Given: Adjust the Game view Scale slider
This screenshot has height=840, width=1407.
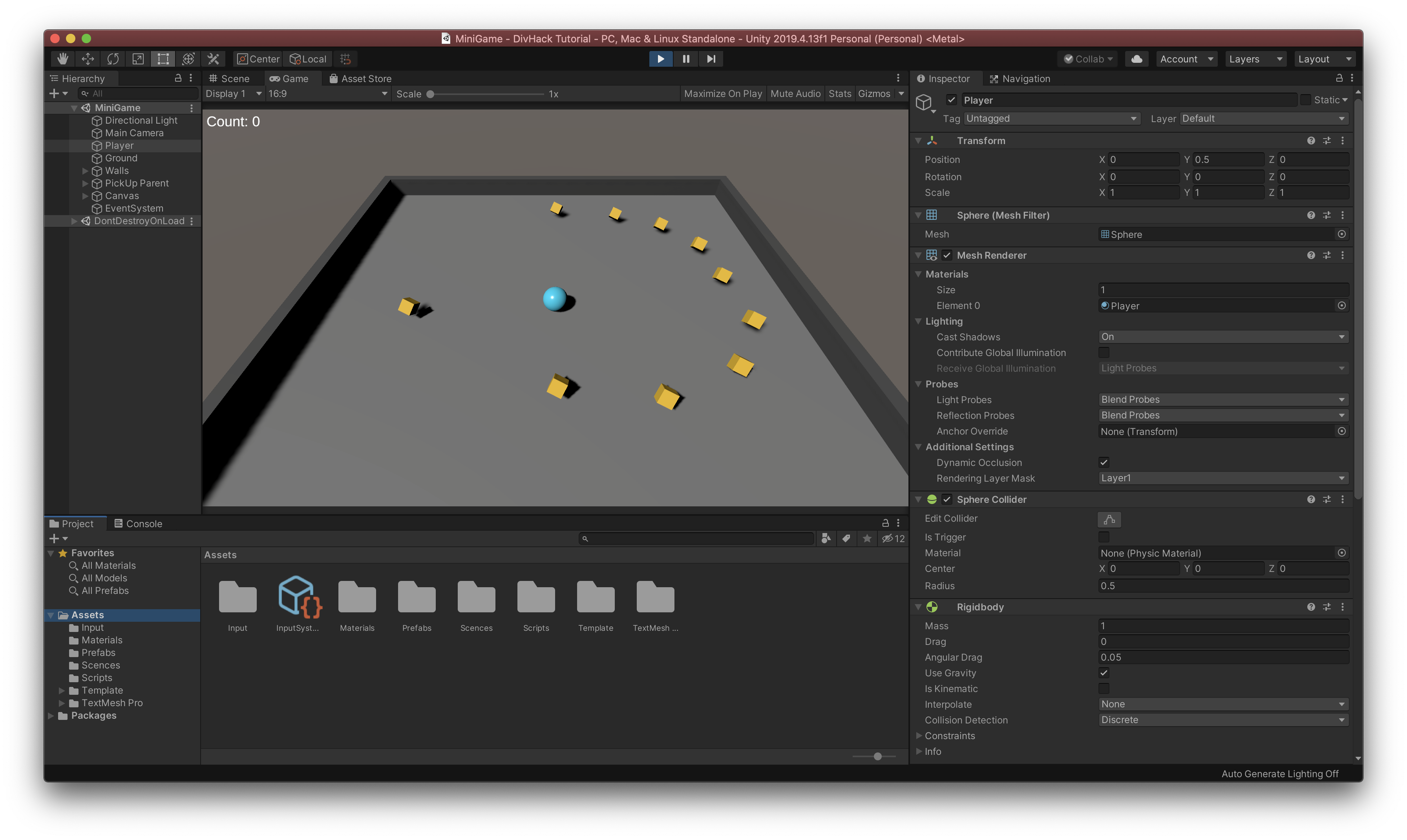Looking at the screenshot, I should 431,95.
